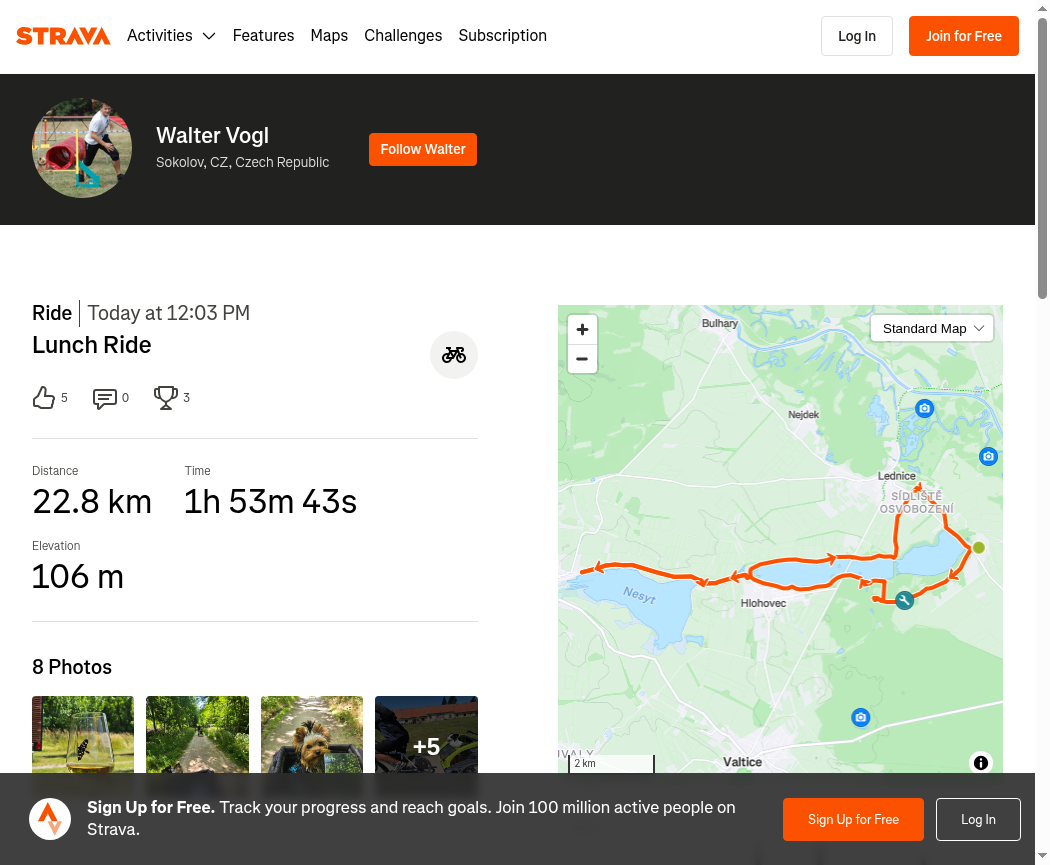Expand the Activities dropdown menu
1050x865 pixels.
point(171,35)
